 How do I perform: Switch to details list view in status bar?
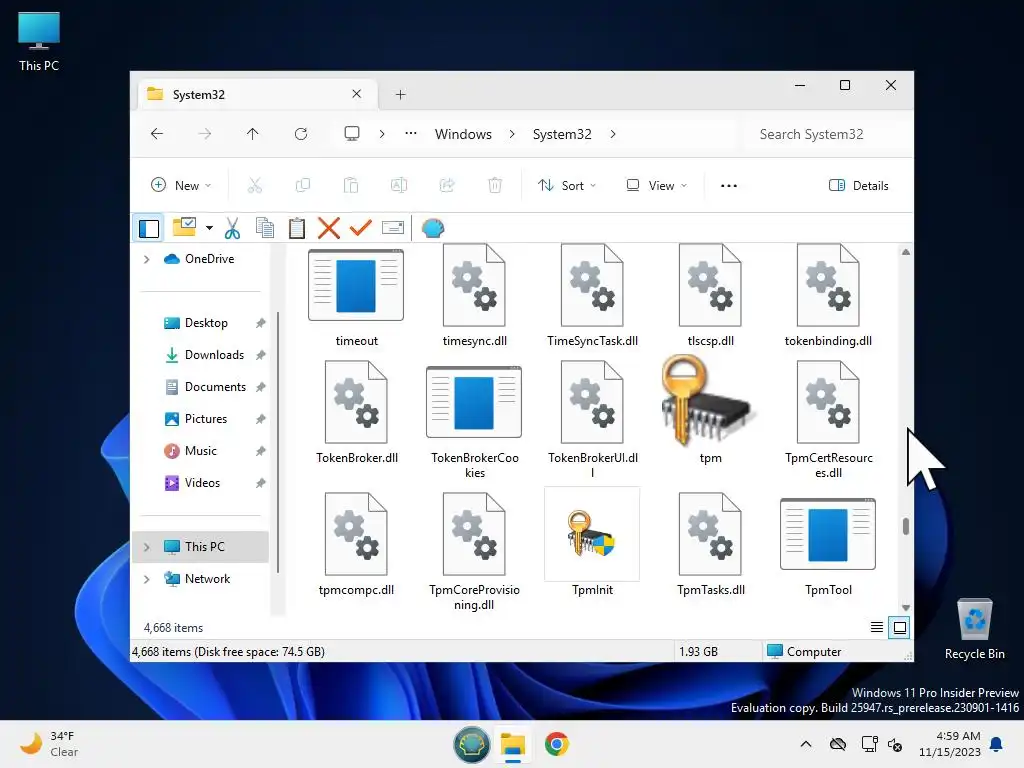point(876,628)
